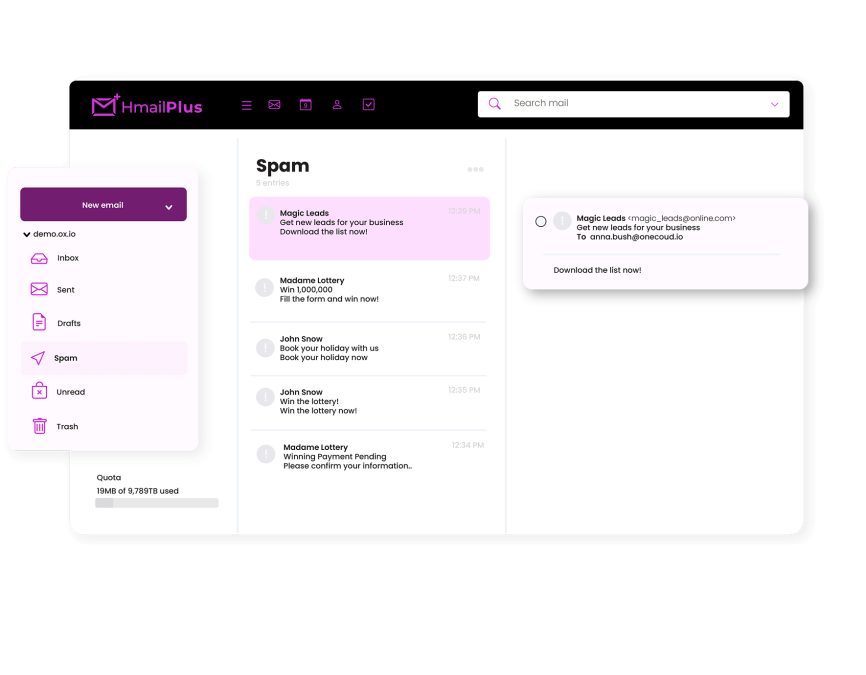Viewport: 866px width, 675px height.
Task: Select the Spam folder
Action: click(104, 358)
